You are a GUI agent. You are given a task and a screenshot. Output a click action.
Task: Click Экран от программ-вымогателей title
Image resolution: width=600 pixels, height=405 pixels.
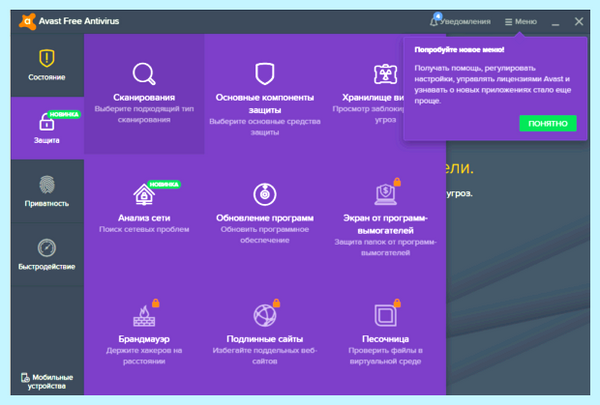[385, 224]
